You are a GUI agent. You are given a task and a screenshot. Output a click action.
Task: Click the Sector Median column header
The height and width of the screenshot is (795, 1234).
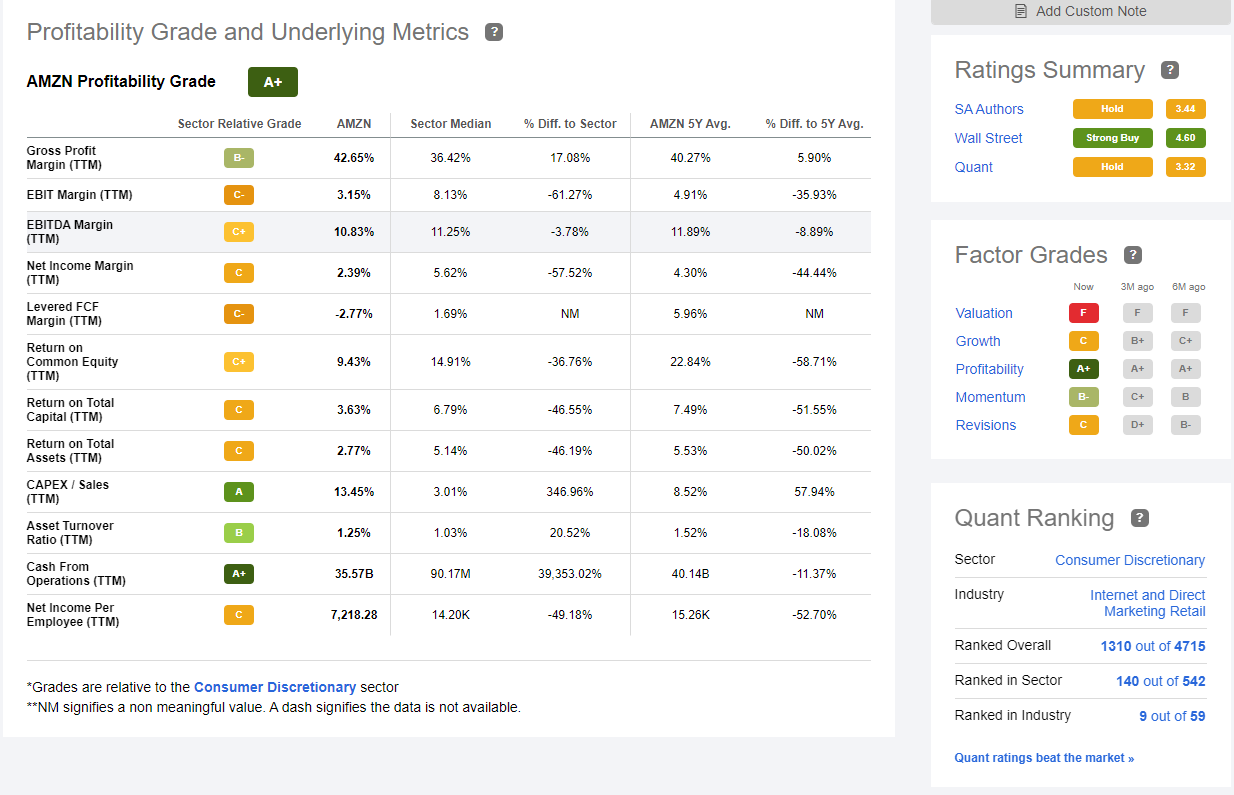point(451,124)
